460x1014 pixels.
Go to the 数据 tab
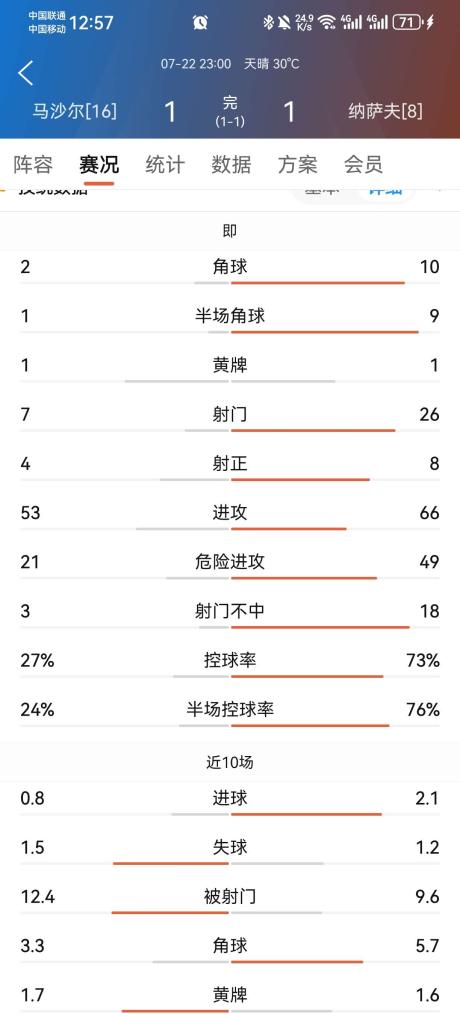click(231, 165)
